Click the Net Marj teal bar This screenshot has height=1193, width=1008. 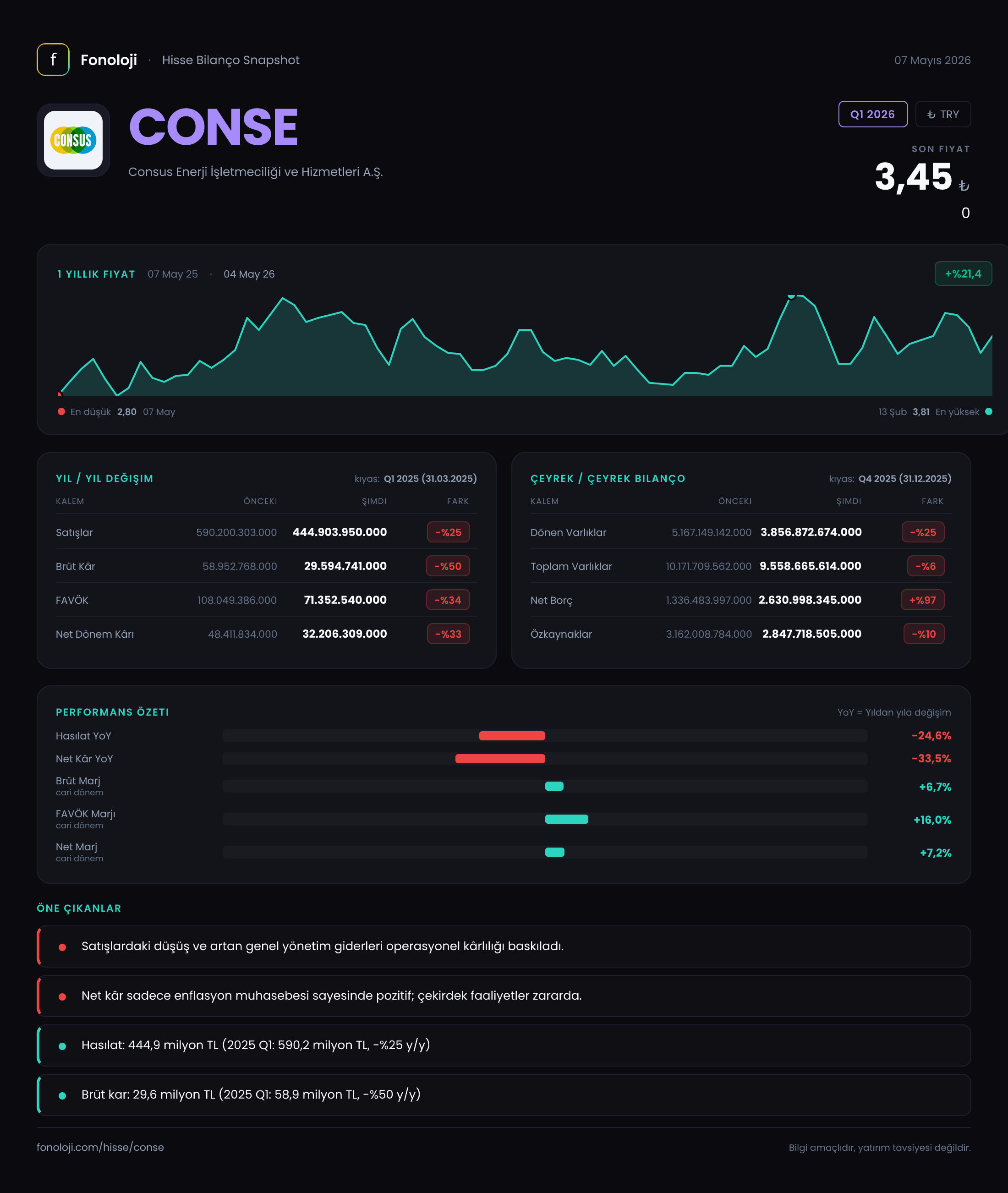tap(555, 853)
